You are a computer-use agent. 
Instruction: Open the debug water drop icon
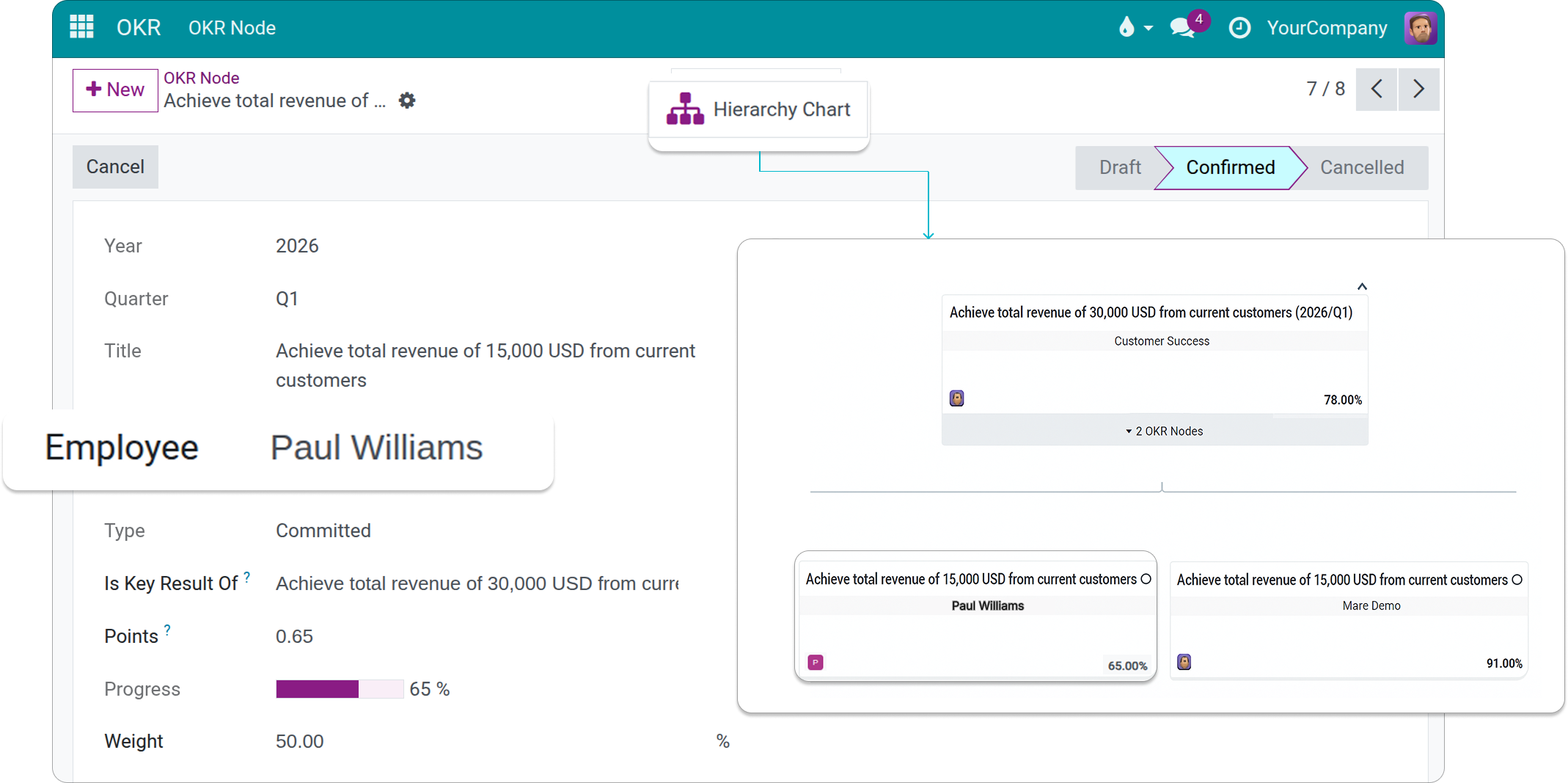[1126, 28]
